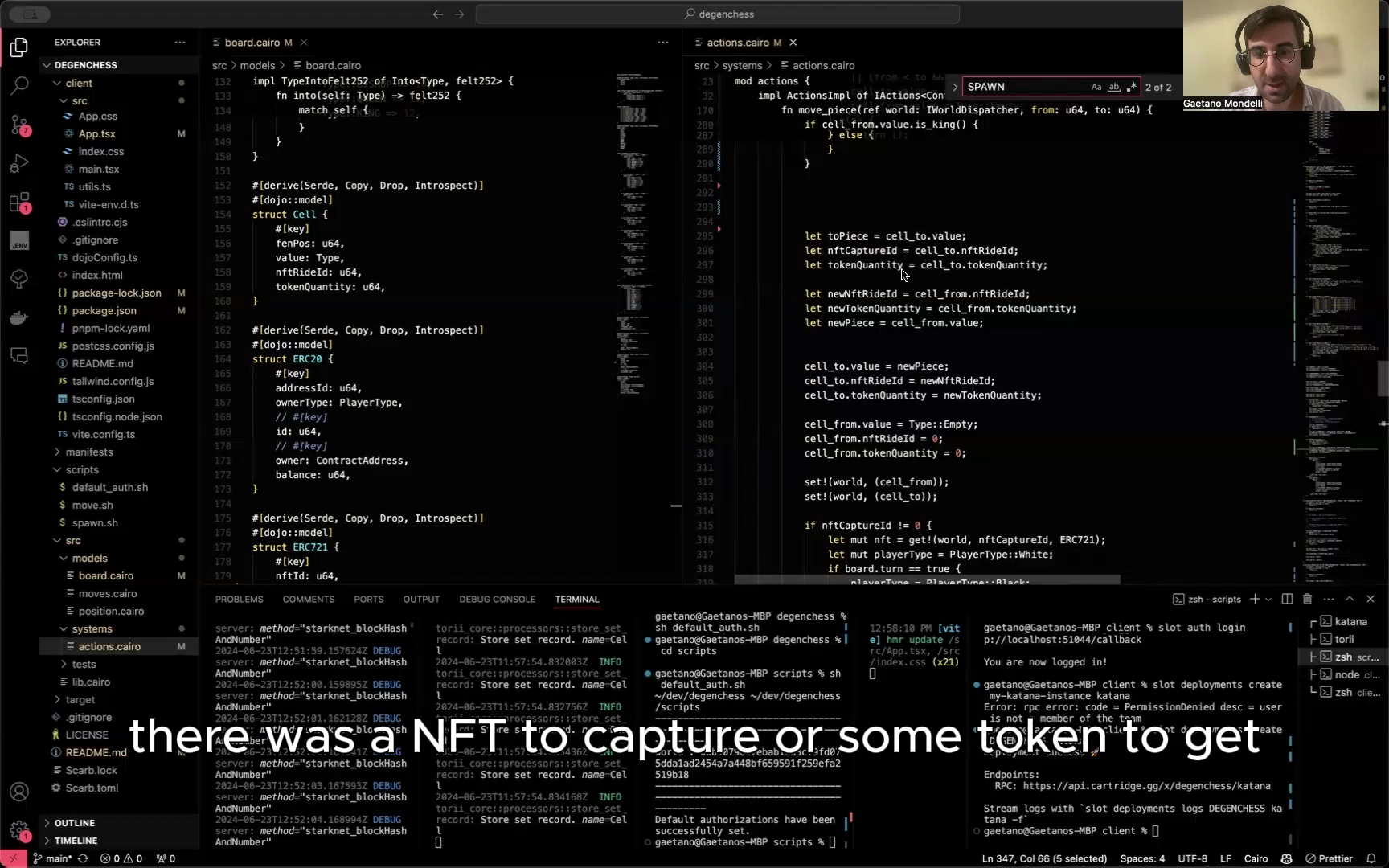Toggle Match Case in the find widget
Screen dimensions: 1389x868
[1096, 87]
